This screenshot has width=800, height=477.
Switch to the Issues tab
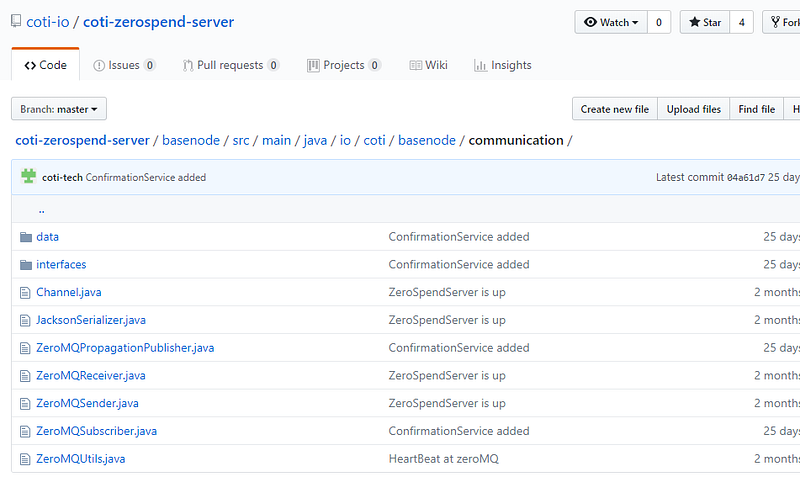pos(124,65)
